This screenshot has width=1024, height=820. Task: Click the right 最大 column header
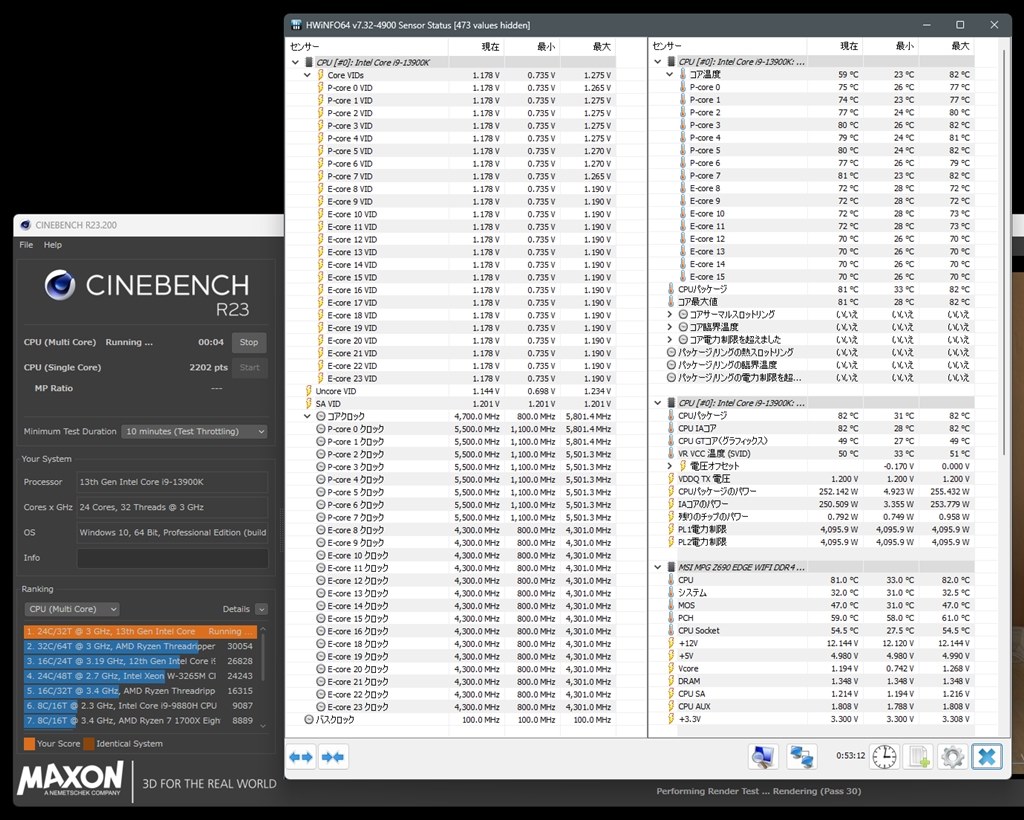946,46
